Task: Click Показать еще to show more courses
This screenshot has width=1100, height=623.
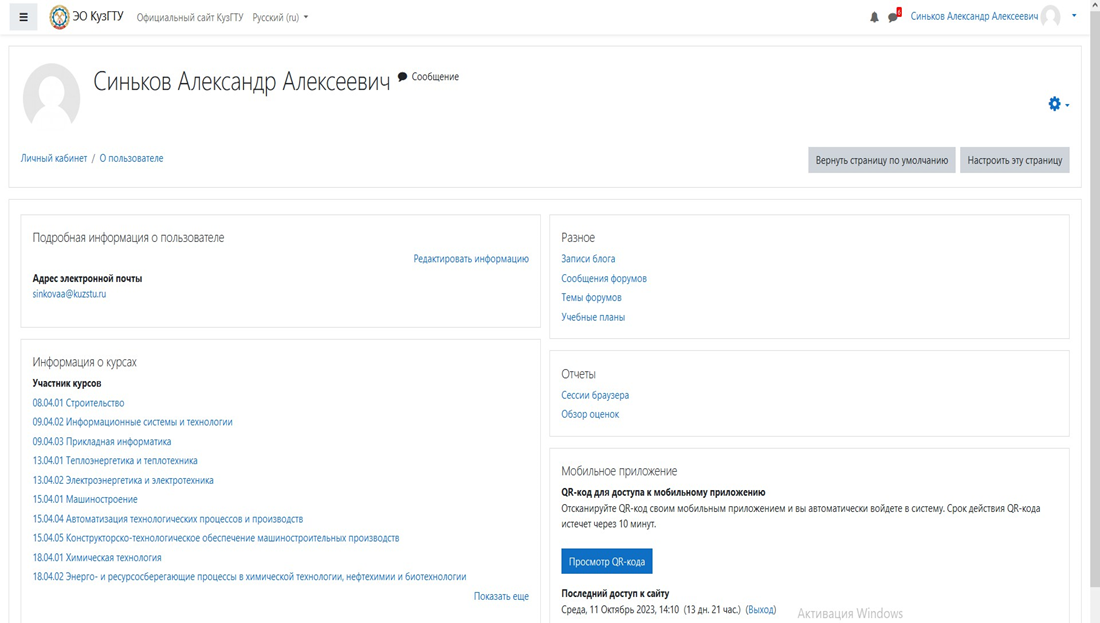Action: [x=501, y=596]
